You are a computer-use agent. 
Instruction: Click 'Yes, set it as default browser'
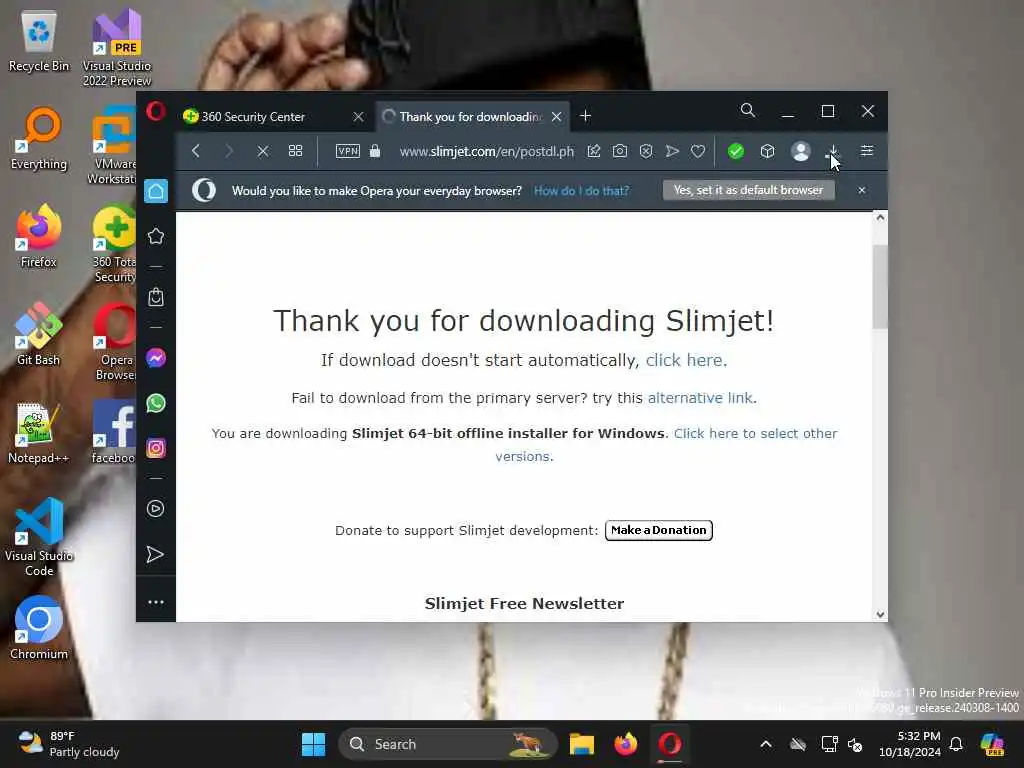pyautogui.click(x=748, y=190)
